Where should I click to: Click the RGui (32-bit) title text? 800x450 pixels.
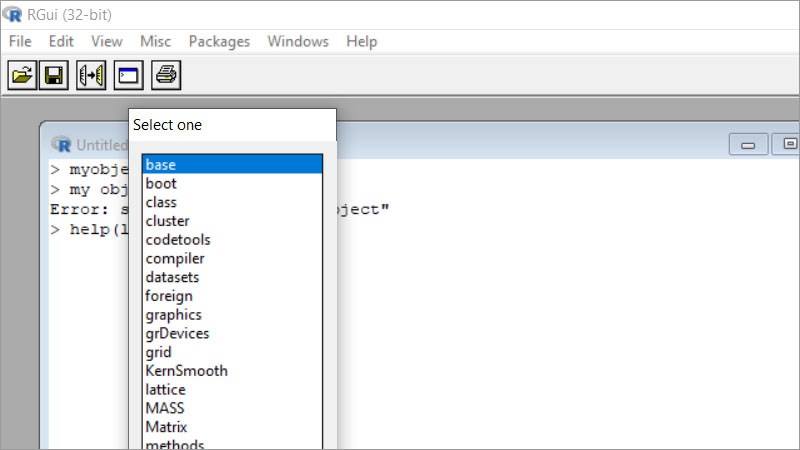pyautogui.click(x=69, y=15)
